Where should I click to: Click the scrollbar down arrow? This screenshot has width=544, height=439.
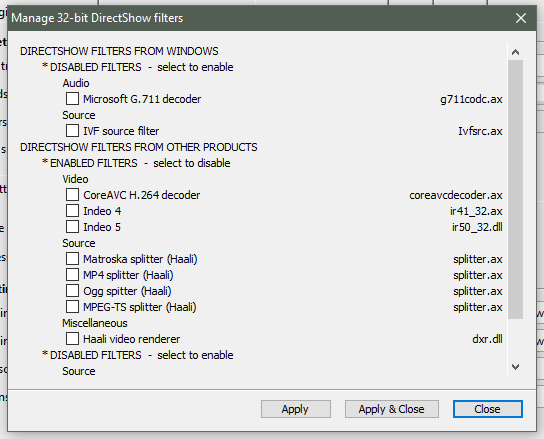[516, 367]
